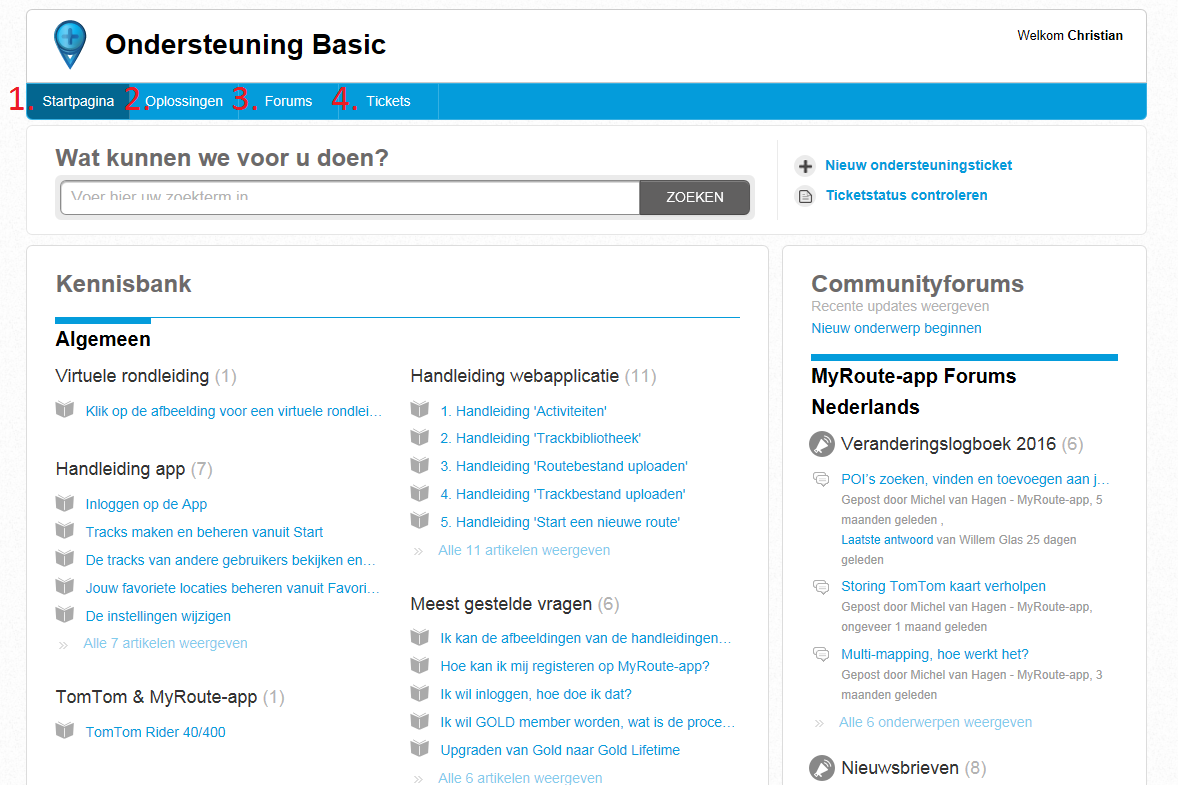Open Nieuw ondersteuningsticket link
The image size is (1178, 785).
tap(918, 165)
